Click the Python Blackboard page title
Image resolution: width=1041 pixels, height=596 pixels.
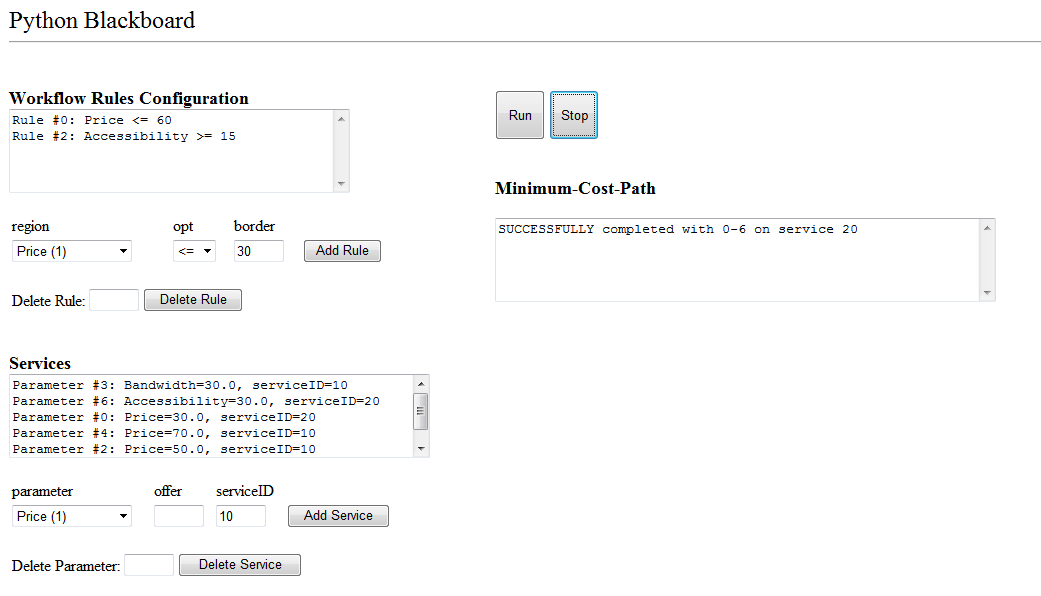pyautogui.click(x=102, y=21)
